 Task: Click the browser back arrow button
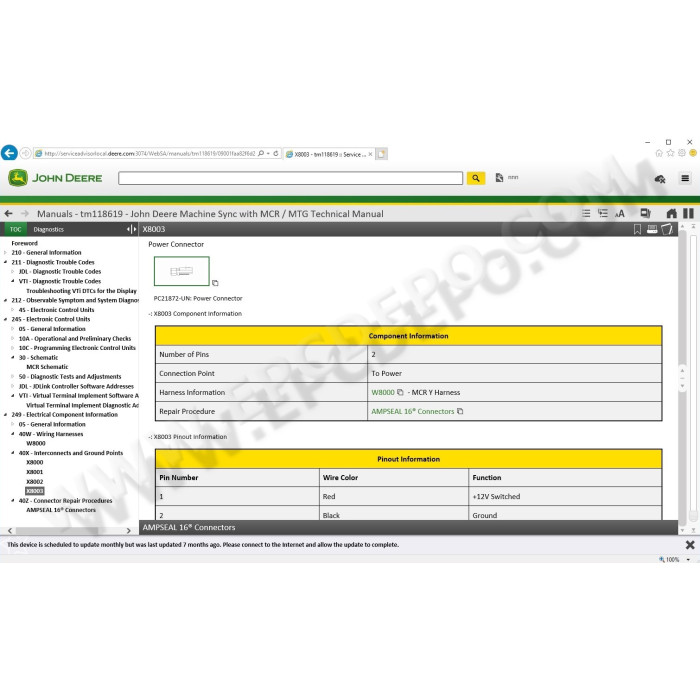click(x=9, y=153)
